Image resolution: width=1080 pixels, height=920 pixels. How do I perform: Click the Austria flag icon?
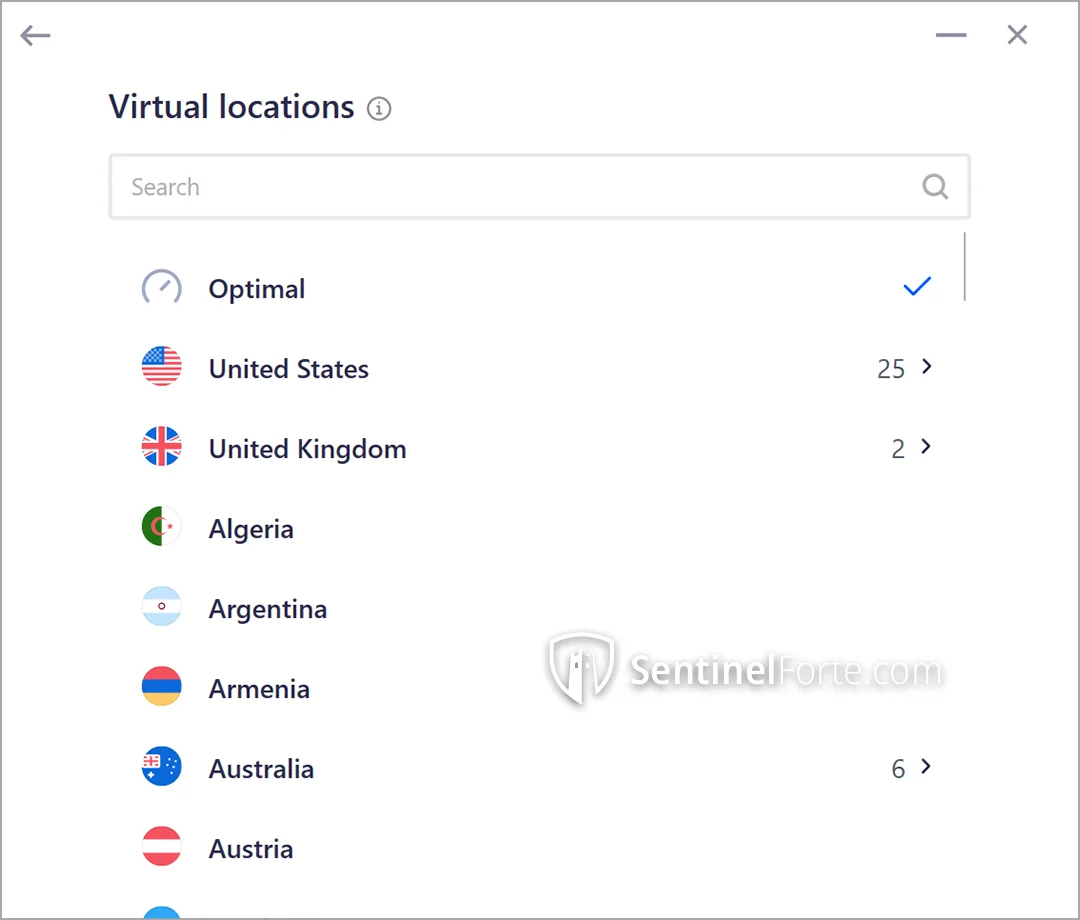tap(162, 847)
